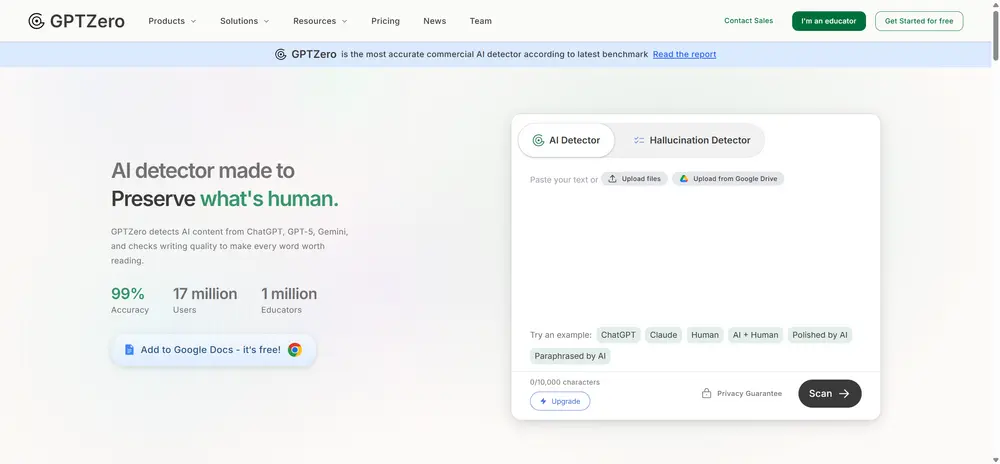Open the Team page

coord(480,21)
